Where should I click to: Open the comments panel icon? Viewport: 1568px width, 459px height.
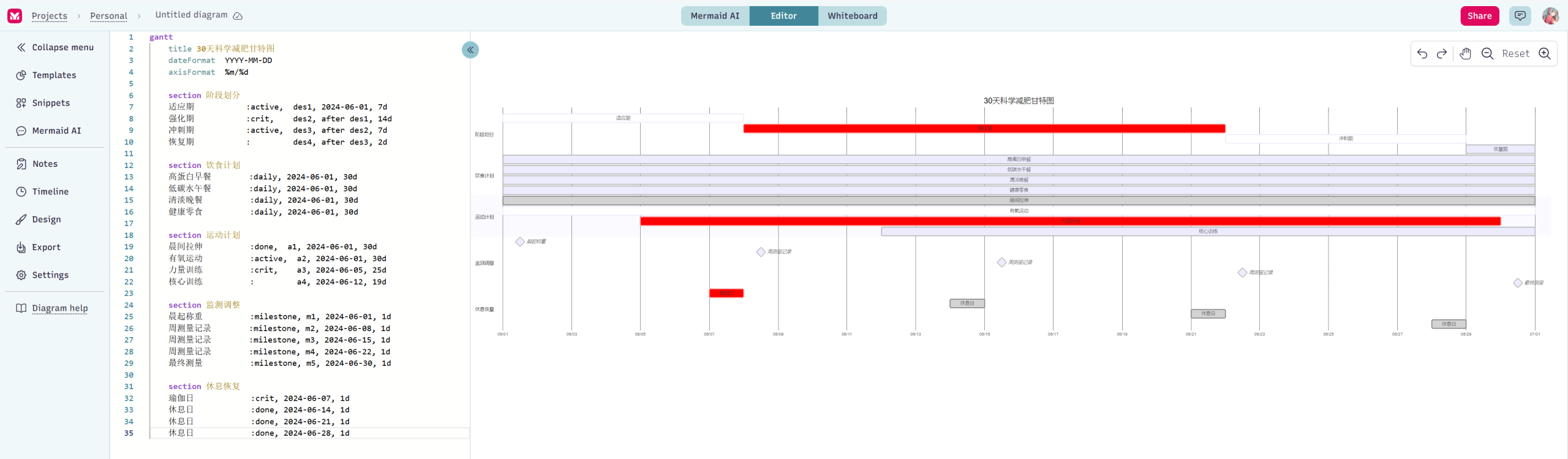click(1520, 16)
